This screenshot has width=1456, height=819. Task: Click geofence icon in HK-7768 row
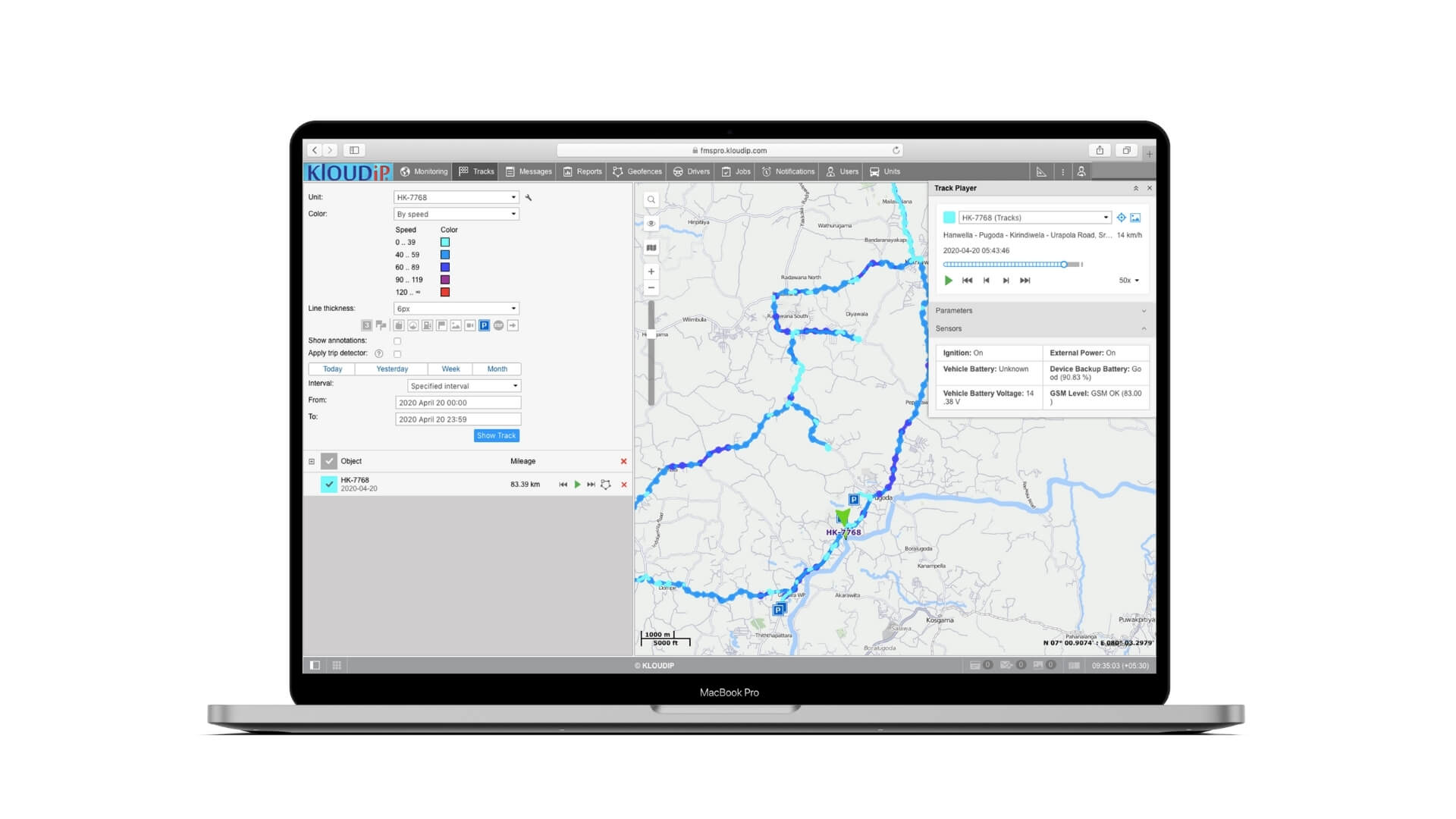click(605, 485)
